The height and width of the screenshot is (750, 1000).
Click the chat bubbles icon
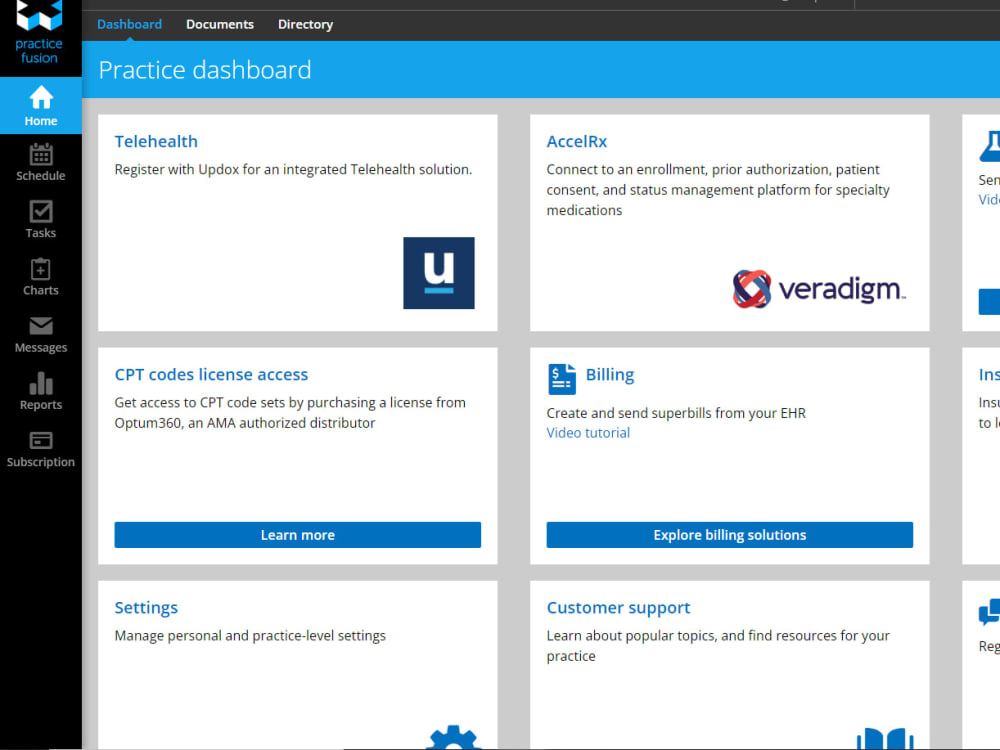point(989,612)
